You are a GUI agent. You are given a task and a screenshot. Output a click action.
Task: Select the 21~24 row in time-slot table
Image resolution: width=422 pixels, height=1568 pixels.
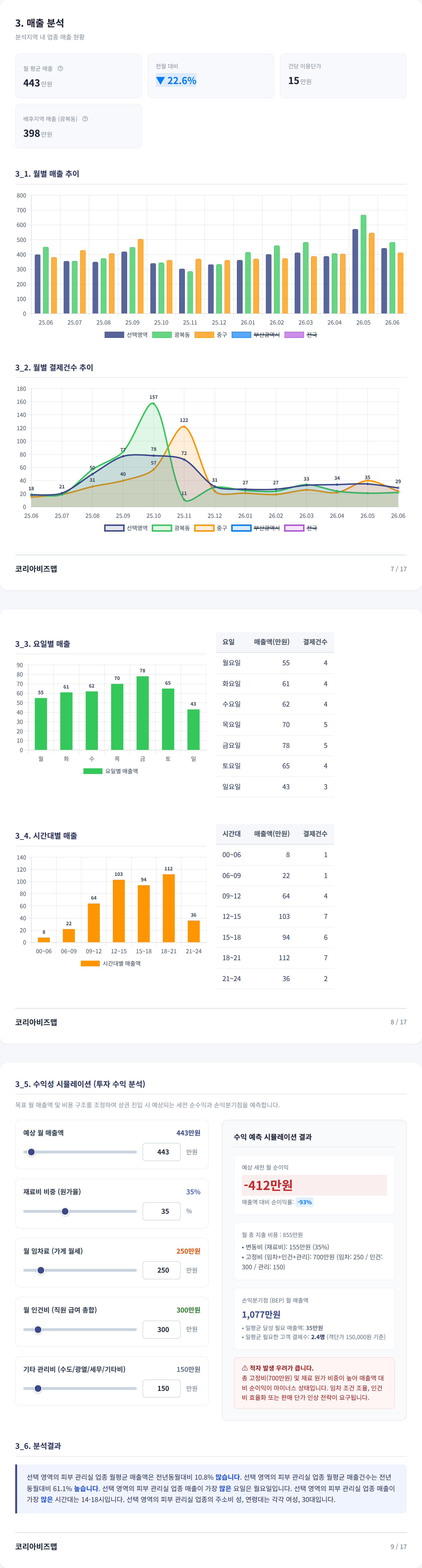[x=275, y=979]
